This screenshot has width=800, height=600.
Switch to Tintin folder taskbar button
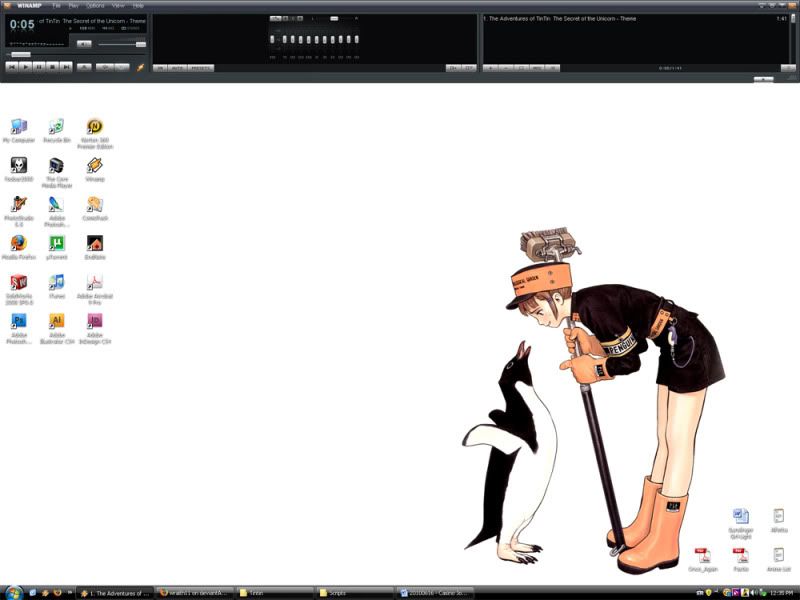click(274, 593)
